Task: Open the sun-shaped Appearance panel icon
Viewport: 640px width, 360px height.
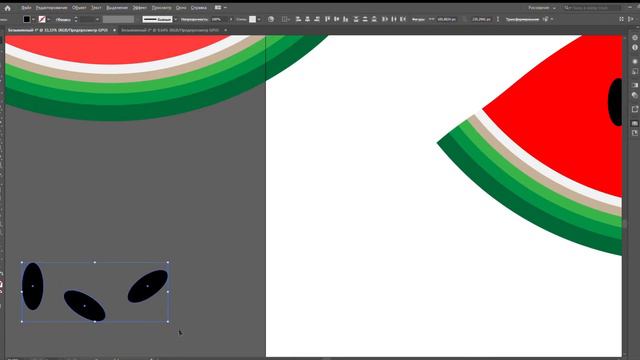Action: [635, 61]
